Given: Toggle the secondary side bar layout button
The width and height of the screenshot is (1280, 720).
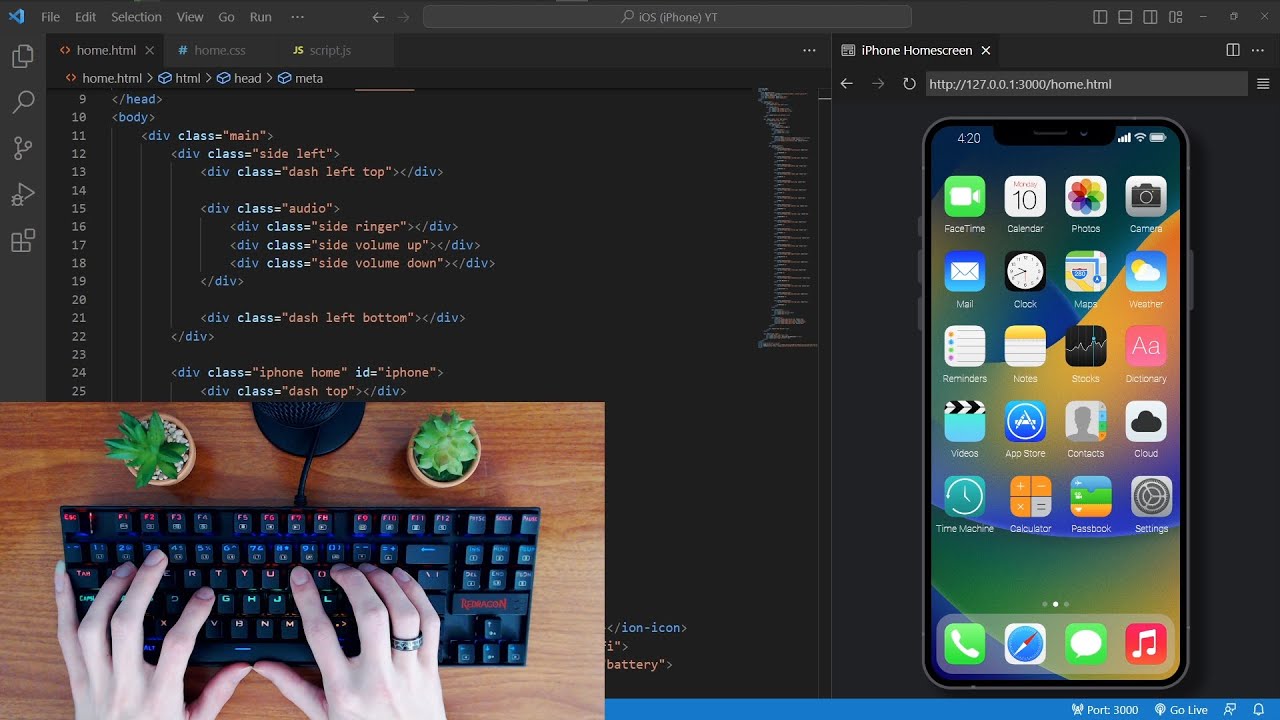Looking at the screenshot, I should tap(1150, 17).
